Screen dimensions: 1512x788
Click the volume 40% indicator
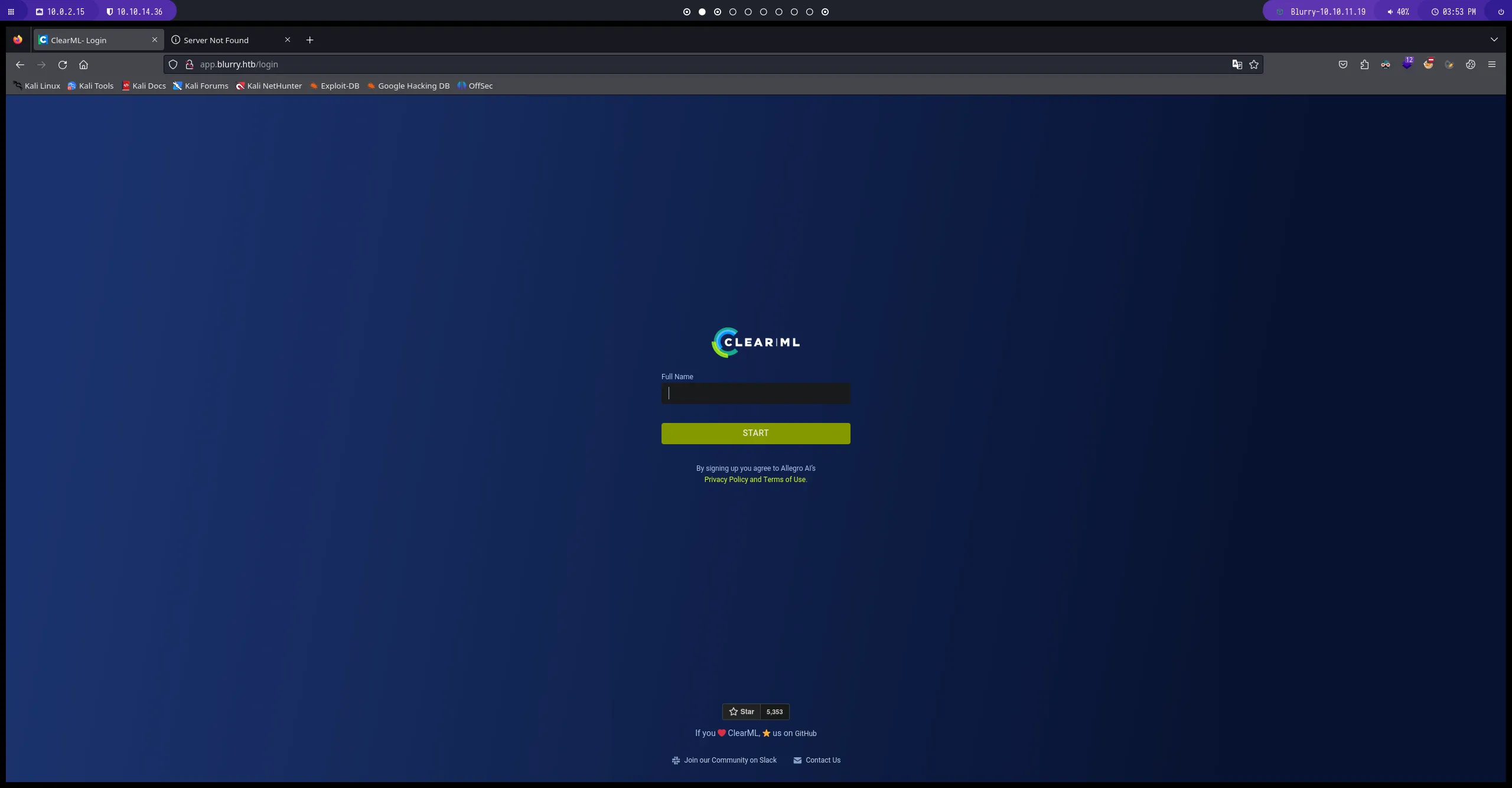click(x=1398, y=12)
